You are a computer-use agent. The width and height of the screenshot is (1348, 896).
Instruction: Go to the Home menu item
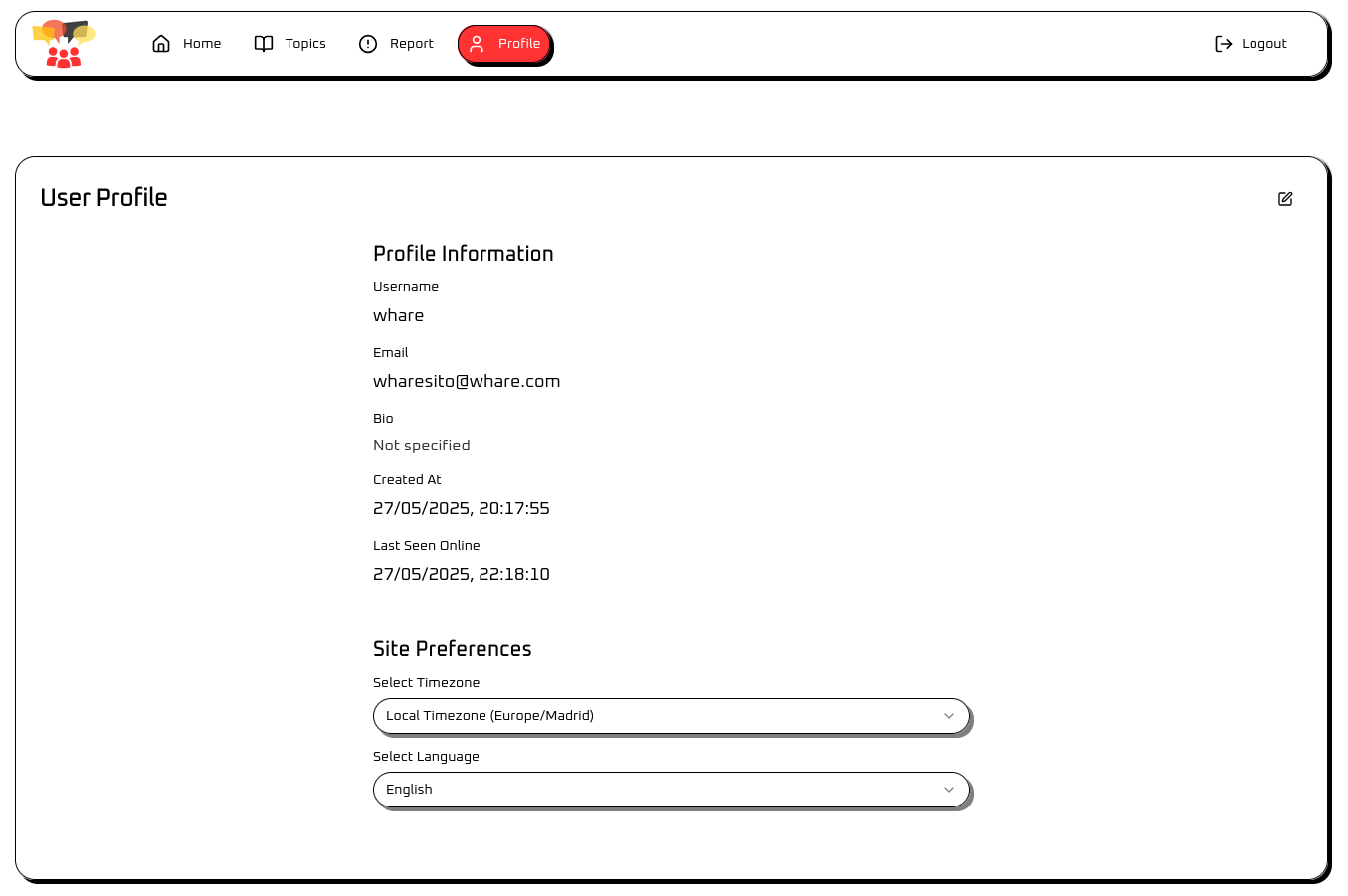pos(202,44)
